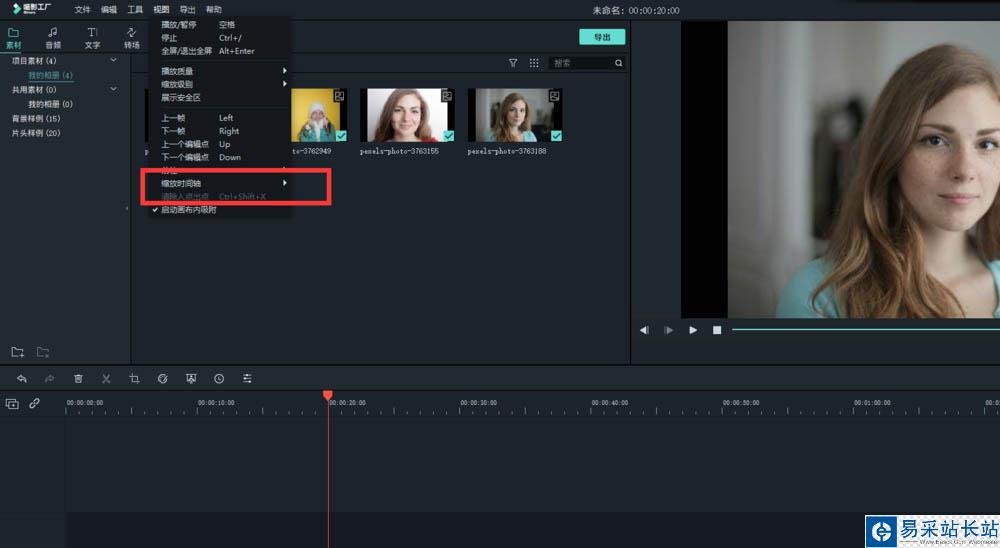
Task: Click the new folder icon
Action: 18,352
